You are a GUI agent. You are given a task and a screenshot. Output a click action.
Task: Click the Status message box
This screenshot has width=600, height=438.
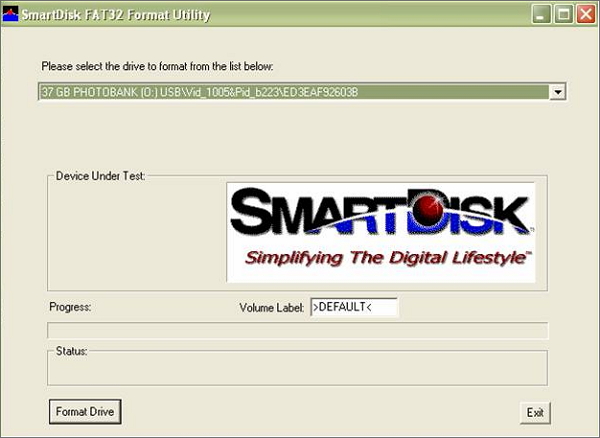click(x=297, y=368)
